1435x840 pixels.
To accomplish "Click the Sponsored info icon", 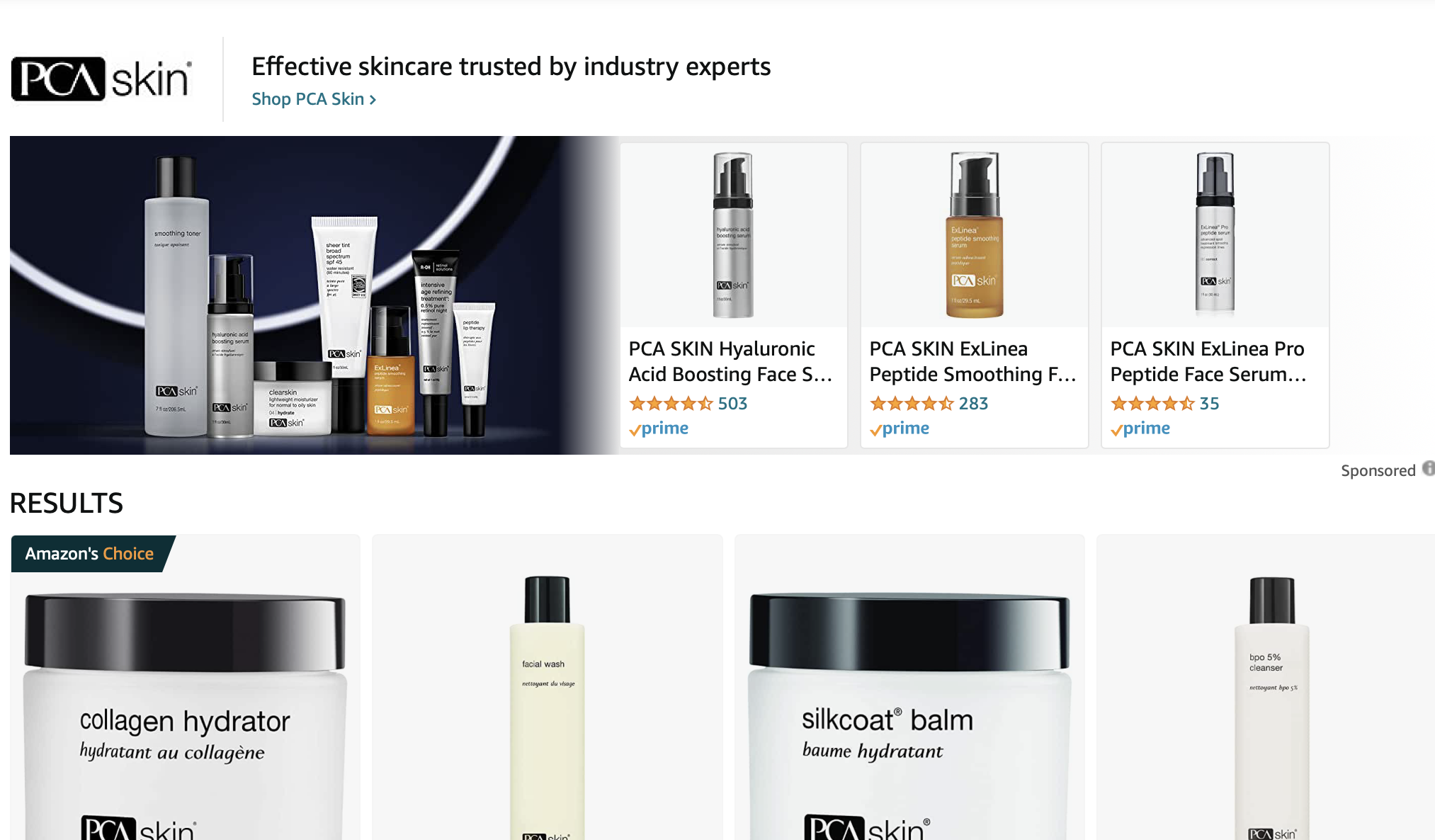I will pos(1429,469).
